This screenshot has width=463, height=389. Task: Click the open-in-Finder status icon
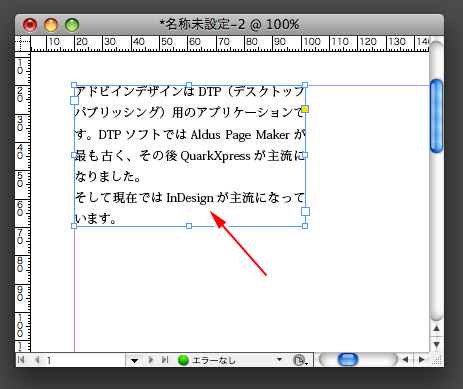click(300, 360)
